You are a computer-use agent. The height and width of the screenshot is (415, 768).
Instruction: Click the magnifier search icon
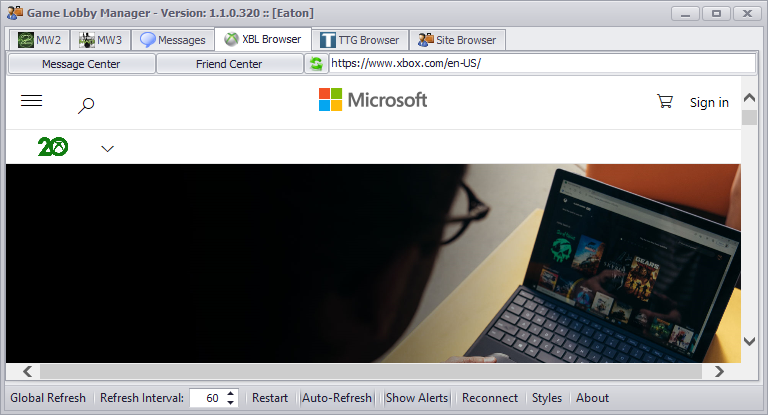[x=86, y=105]
